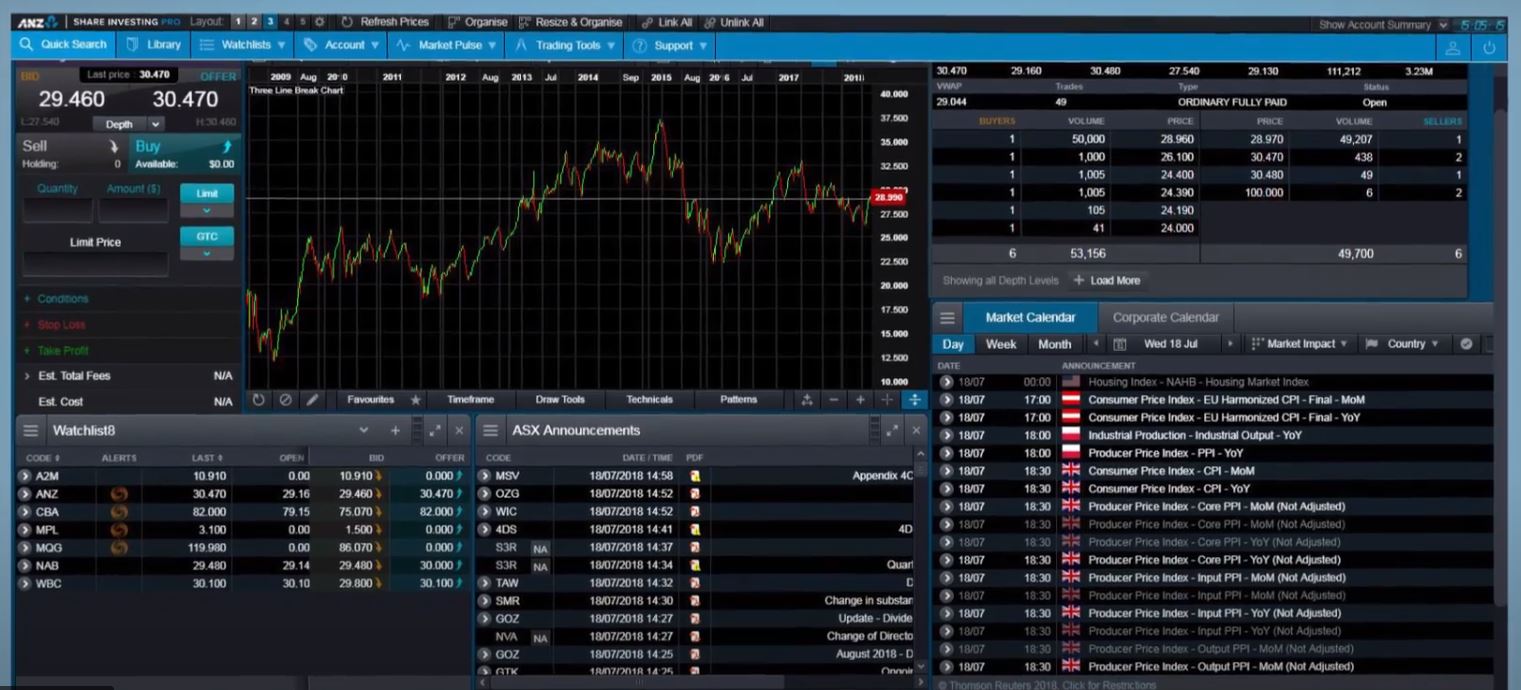This screenshot has width=1521, height=690.
Task: Click the logout power icon
Action: tap(1490, 47)
